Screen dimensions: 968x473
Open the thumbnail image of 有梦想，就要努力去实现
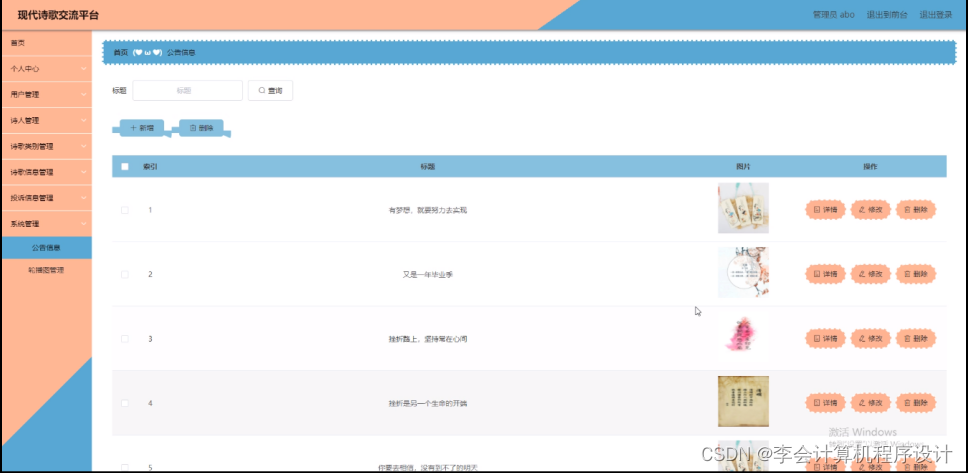[x=743, y=208]
